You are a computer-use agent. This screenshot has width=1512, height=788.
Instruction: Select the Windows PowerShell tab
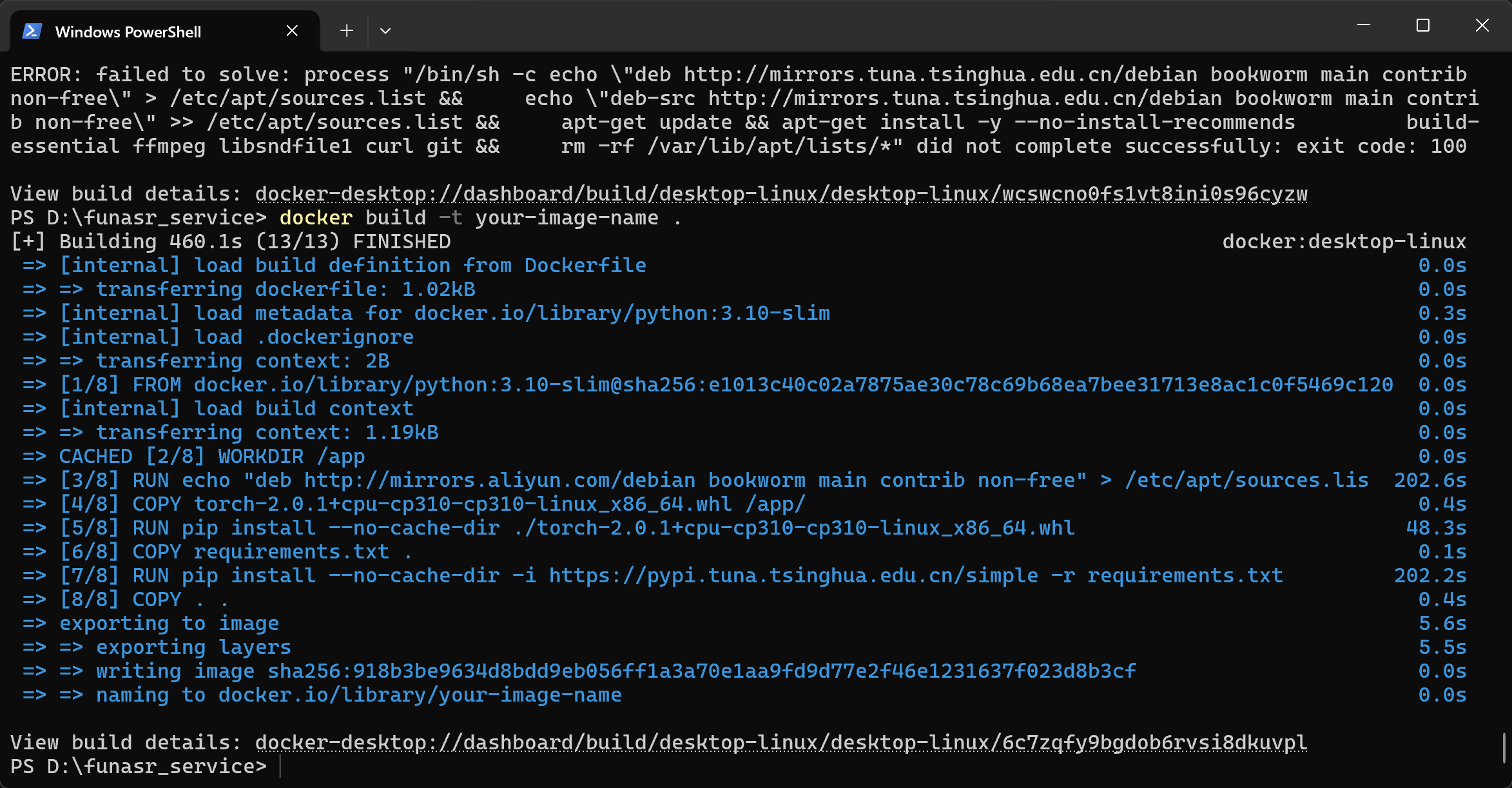point(129,30)
